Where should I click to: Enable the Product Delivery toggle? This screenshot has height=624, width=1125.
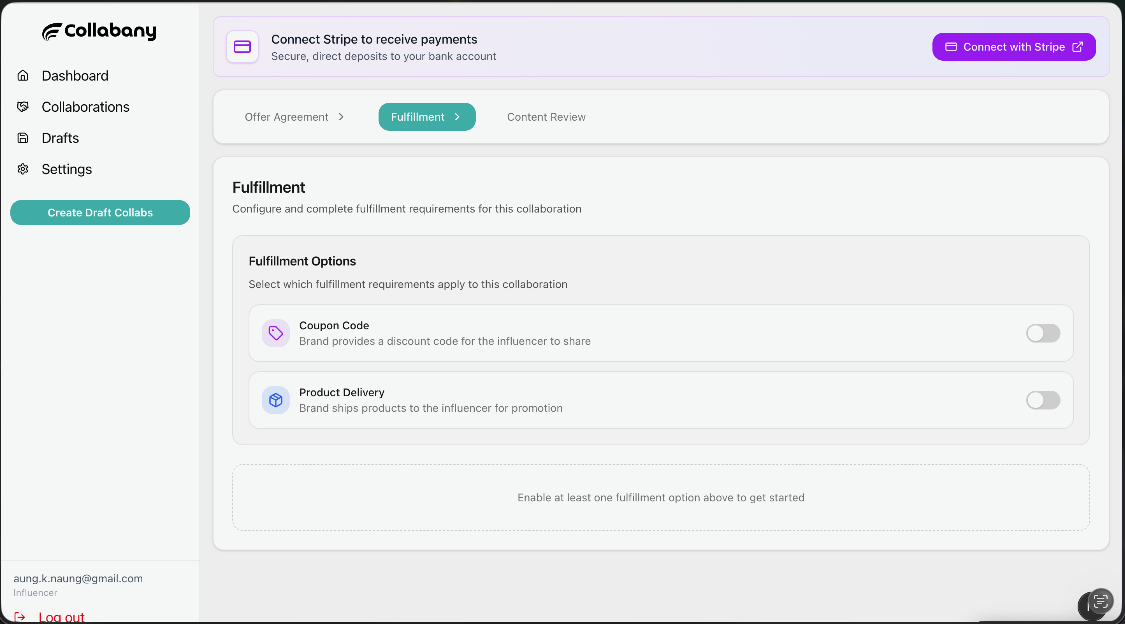coord(1043,400)
